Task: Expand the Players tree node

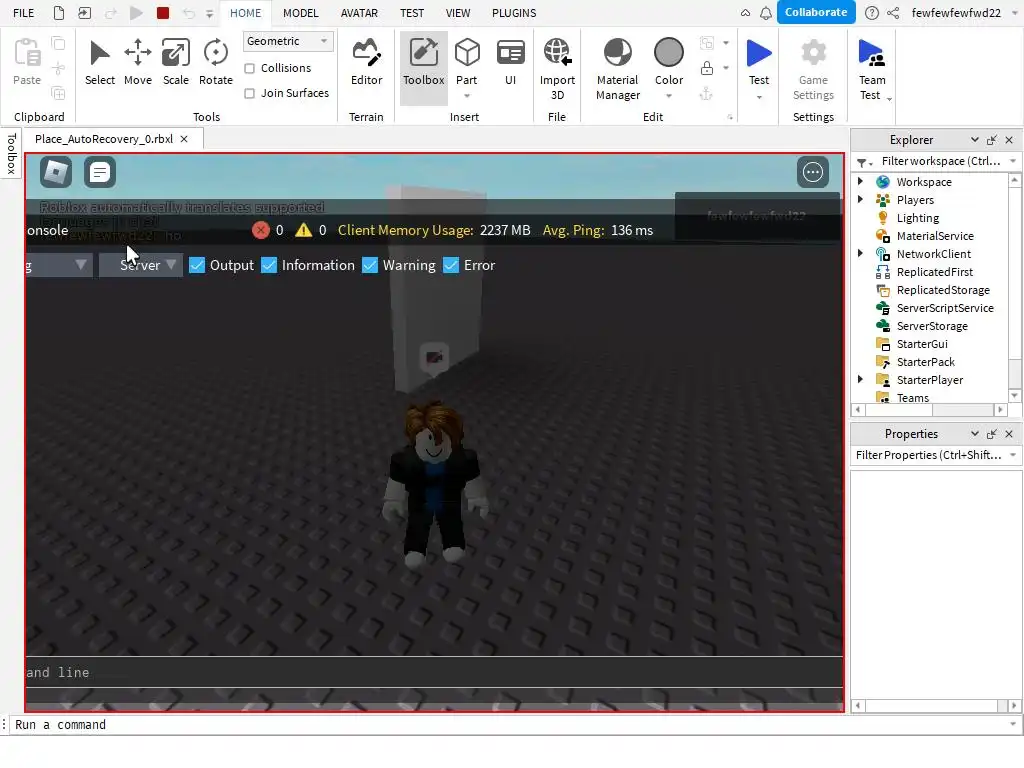Action: tap(860, 200)
